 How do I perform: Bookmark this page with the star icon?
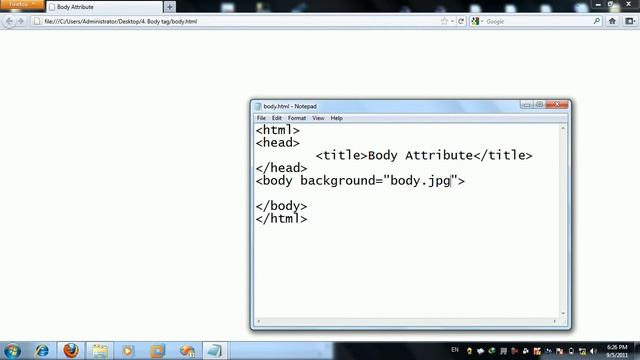444,21
